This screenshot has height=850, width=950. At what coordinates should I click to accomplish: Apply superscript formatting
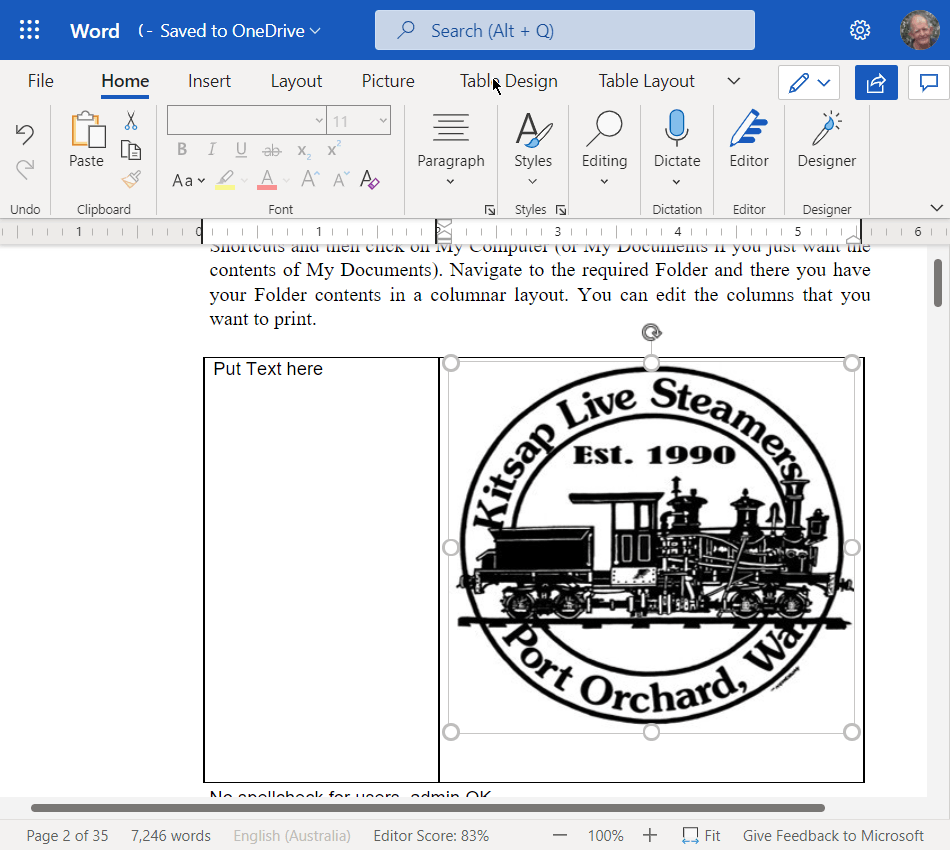tap(334, 149)
